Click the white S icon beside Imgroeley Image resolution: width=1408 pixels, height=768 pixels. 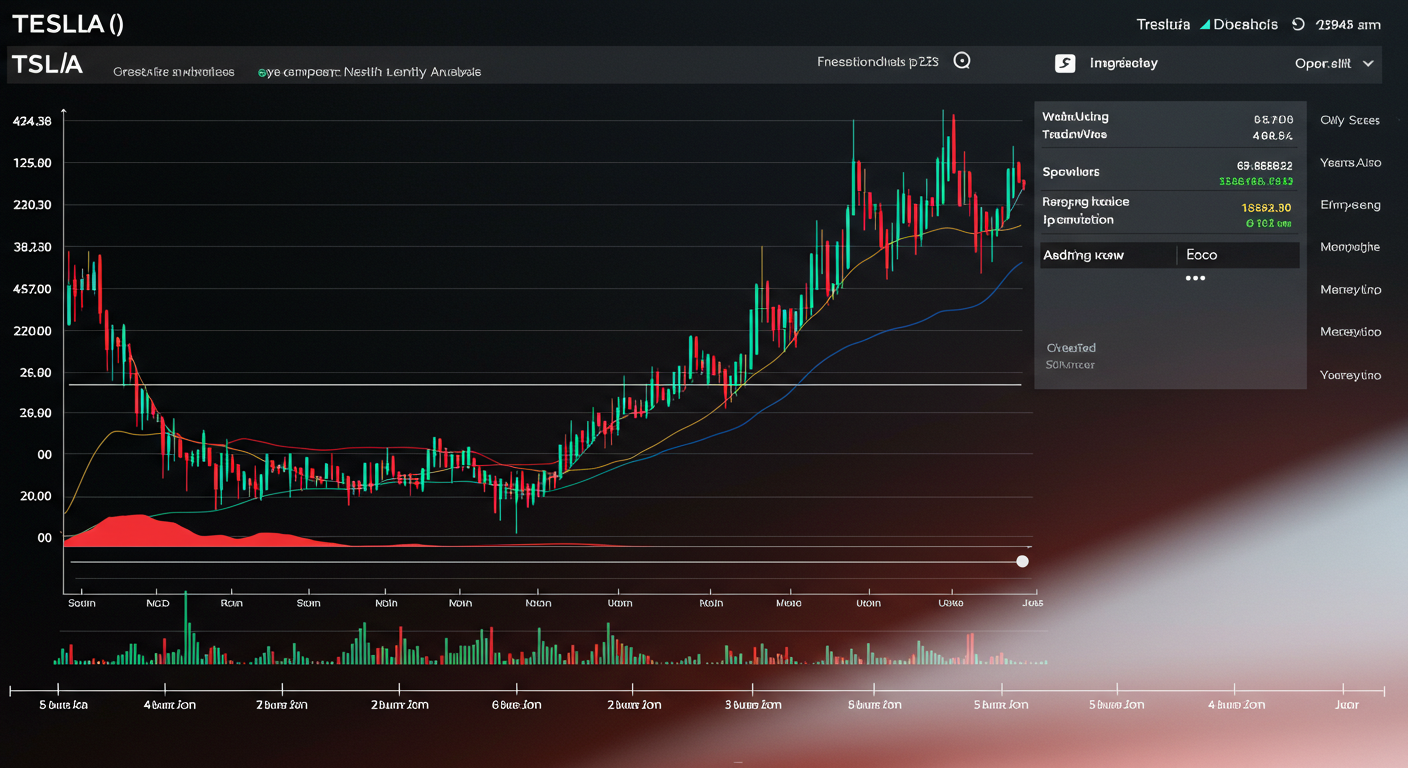pos(1065,63)
